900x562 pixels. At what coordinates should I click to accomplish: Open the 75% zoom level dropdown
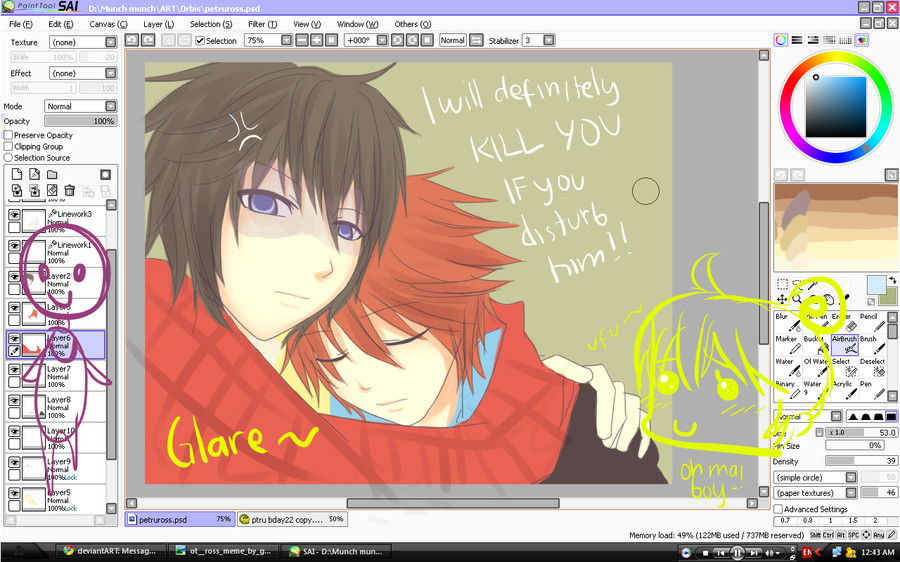(x=268, y=40)
